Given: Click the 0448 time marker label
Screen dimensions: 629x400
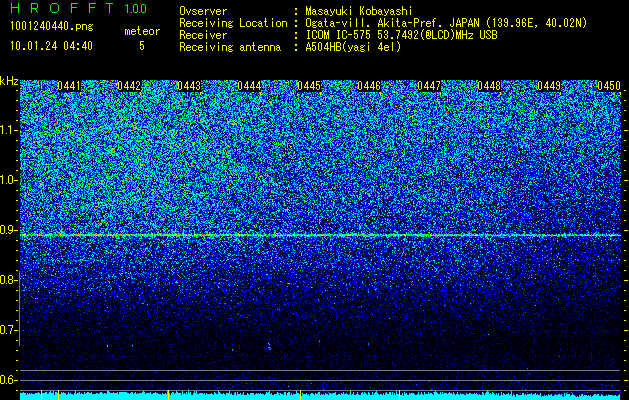Looking at the screenshot, I should tap(489, 86).
